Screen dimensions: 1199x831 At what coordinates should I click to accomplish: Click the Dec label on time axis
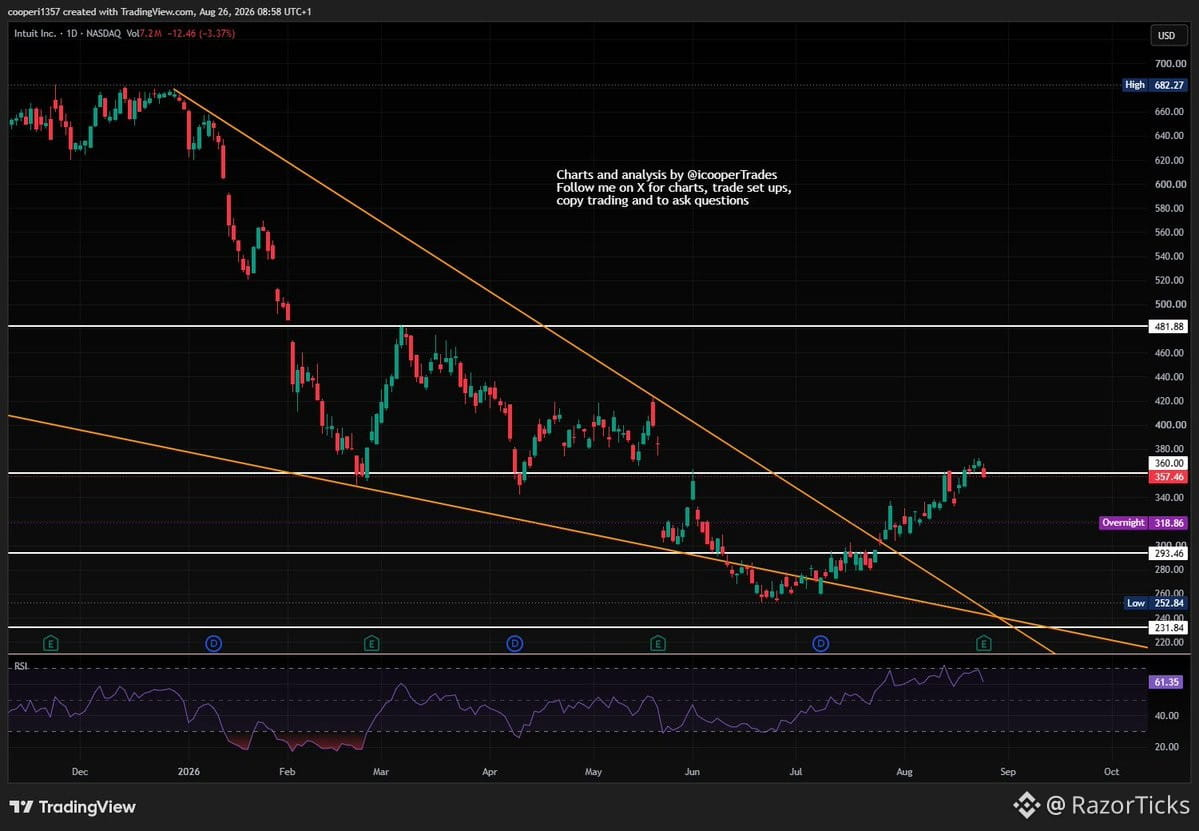click(x=80, y=771)
